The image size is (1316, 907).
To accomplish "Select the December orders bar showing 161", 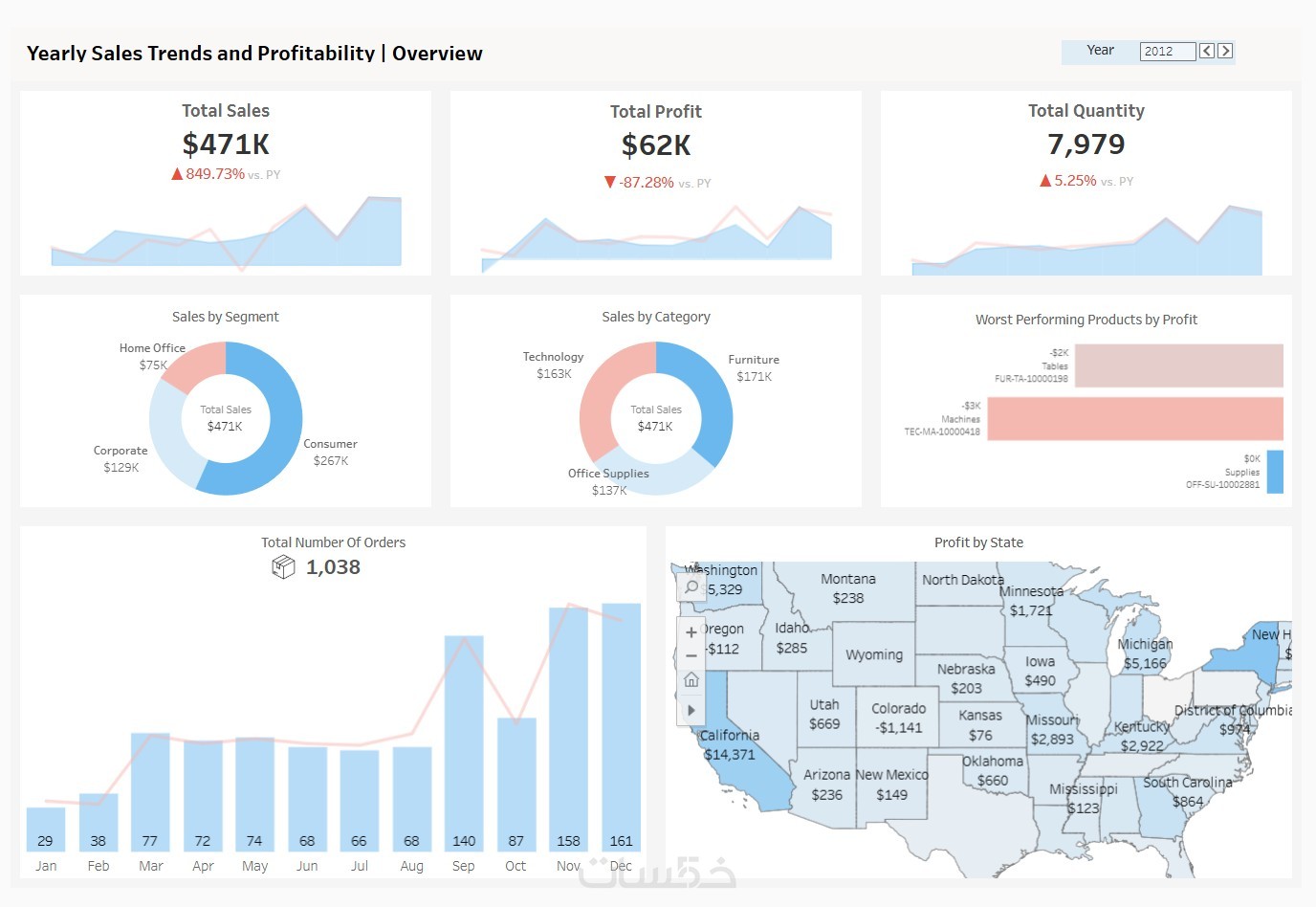I will point(622,727).
